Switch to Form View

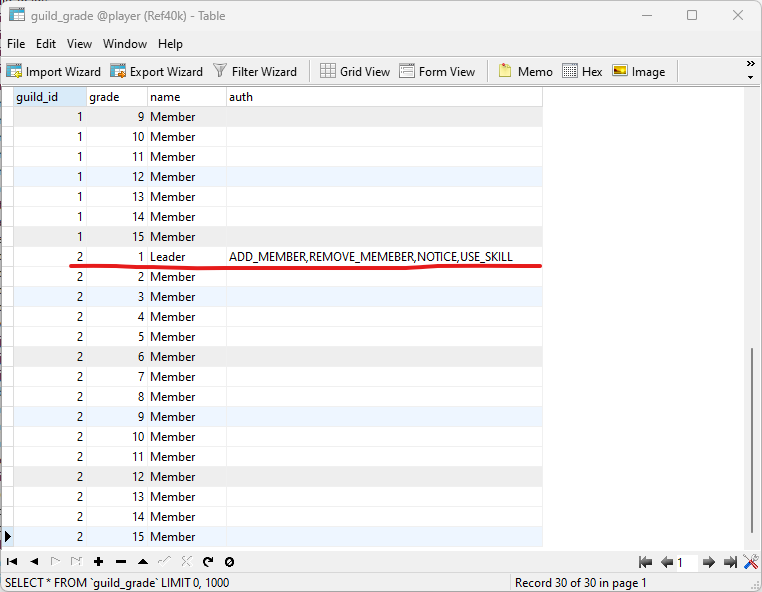437,71
